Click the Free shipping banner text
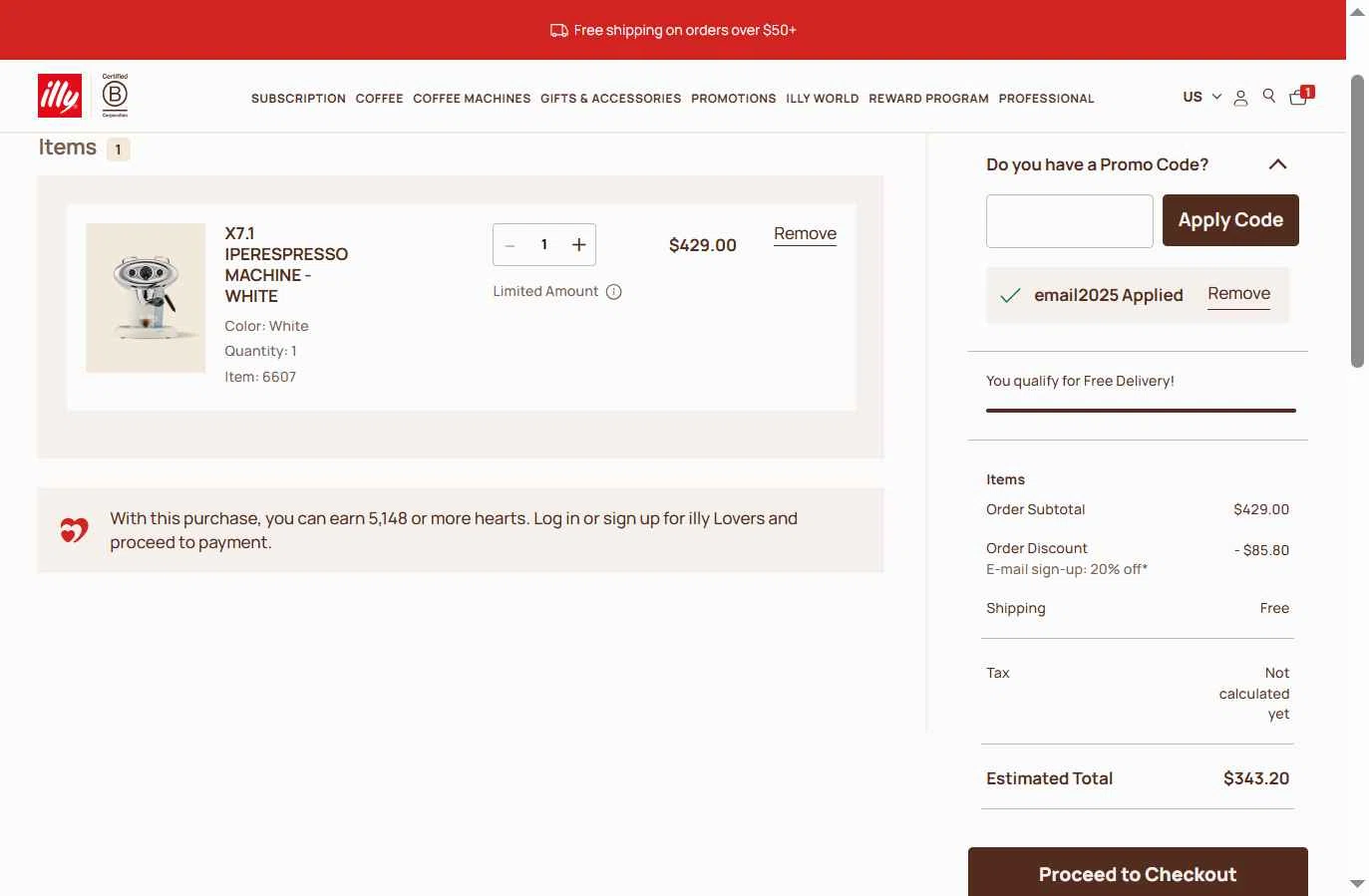The height and width of the screenshot is (896, 1369). pos(685,31)
